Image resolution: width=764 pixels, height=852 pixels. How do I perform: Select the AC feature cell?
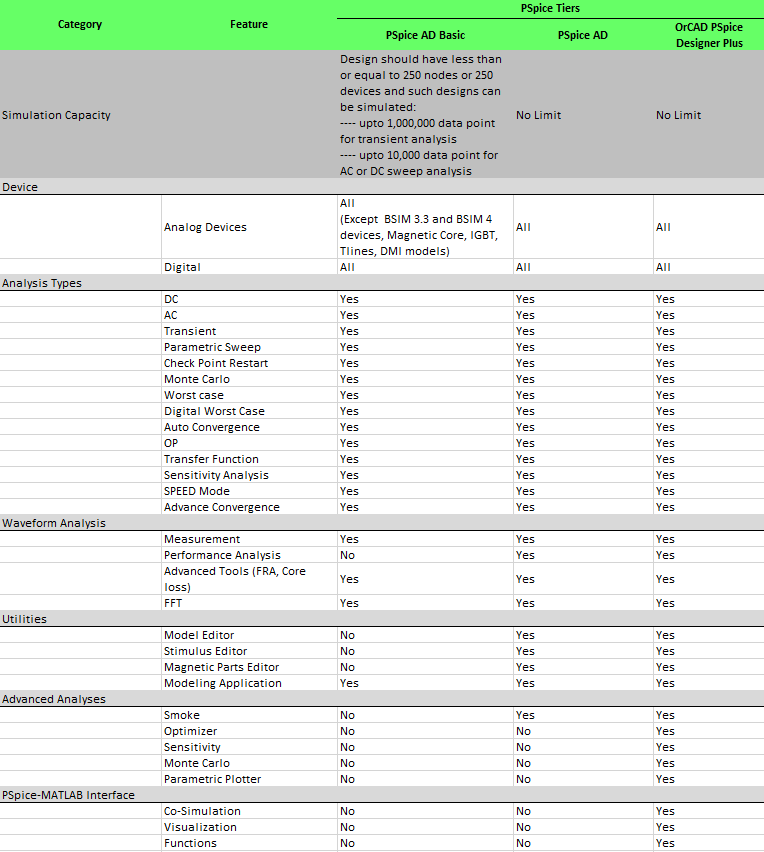(249, 315)
